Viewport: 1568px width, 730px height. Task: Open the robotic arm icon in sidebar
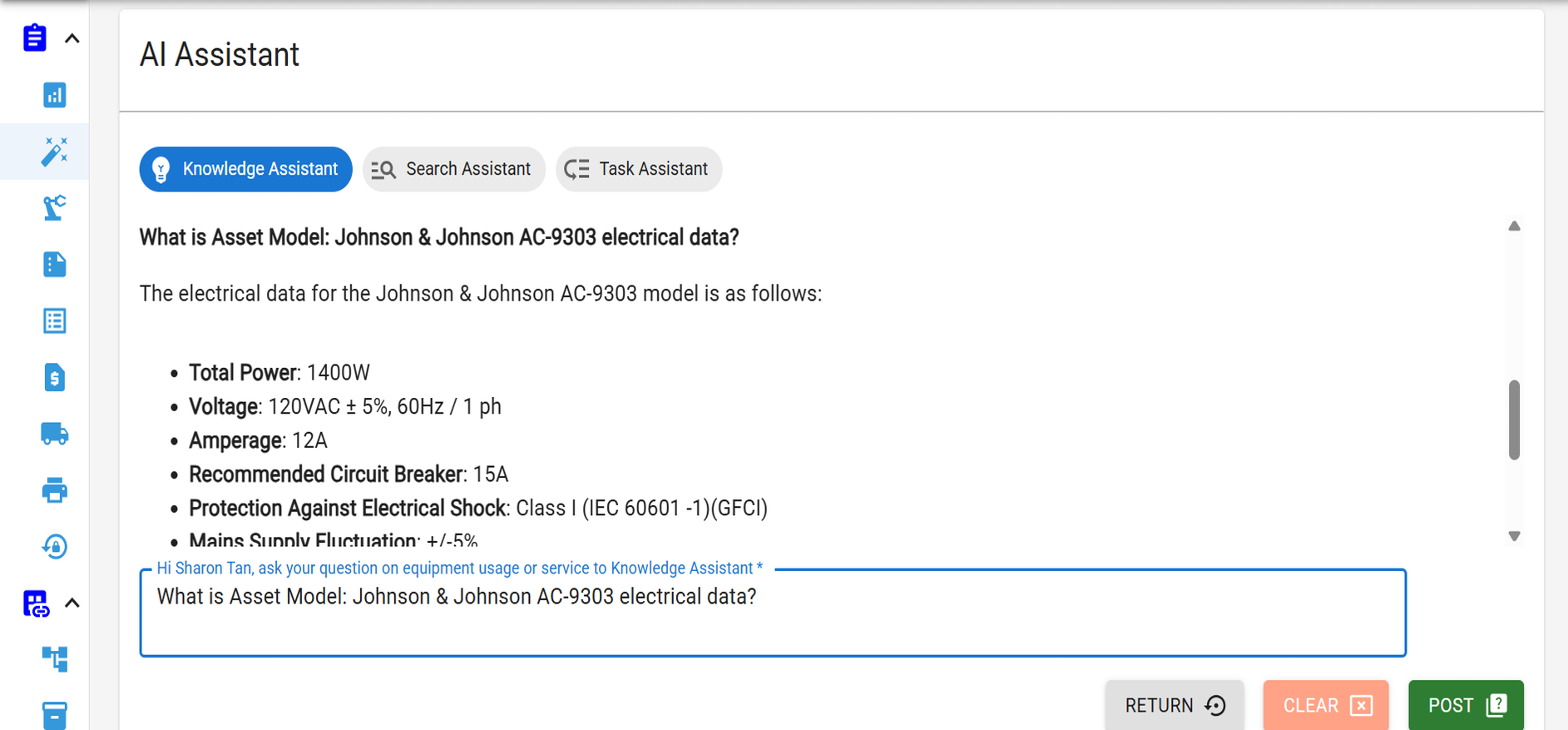[55, 207]
